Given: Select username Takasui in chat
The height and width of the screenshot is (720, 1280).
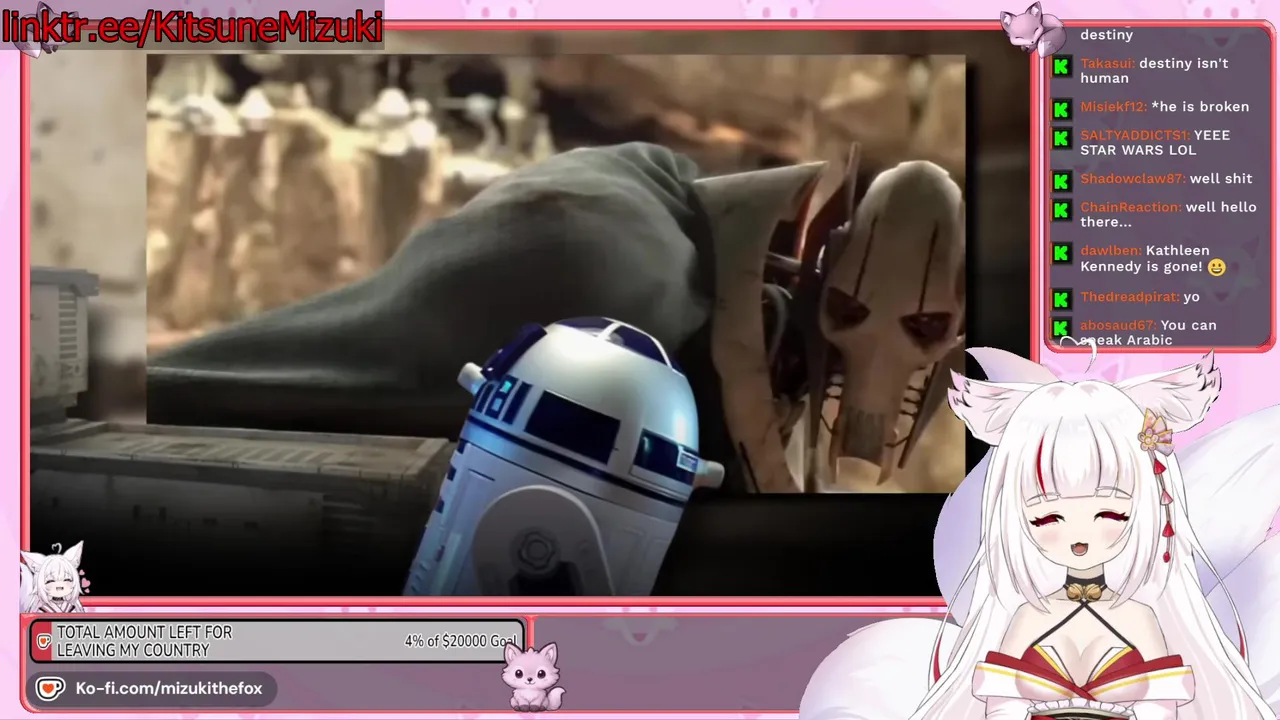Looking at the screenshot, I should coord(1106,63).
